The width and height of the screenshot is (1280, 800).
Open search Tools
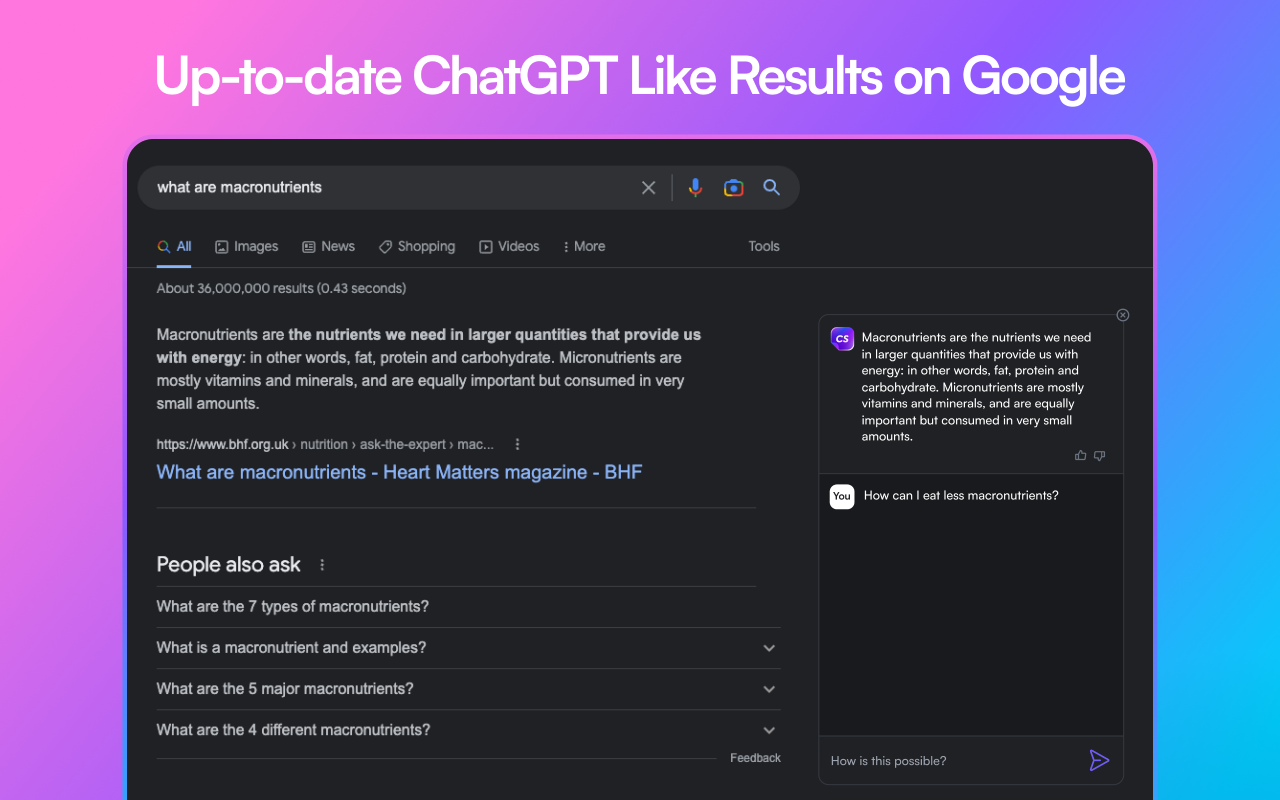763,246
